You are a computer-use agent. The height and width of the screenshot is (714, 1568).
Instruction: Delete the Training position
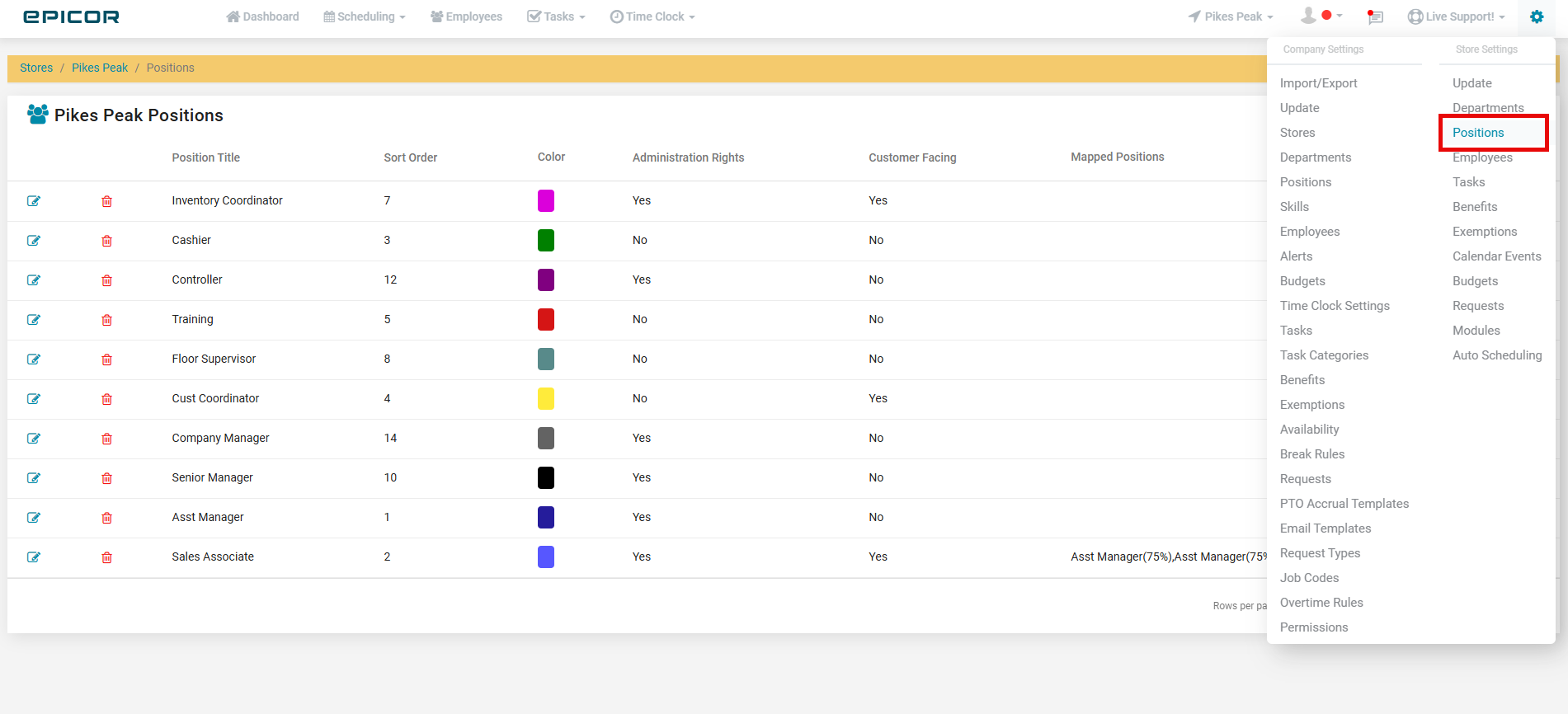pos(106,320)
